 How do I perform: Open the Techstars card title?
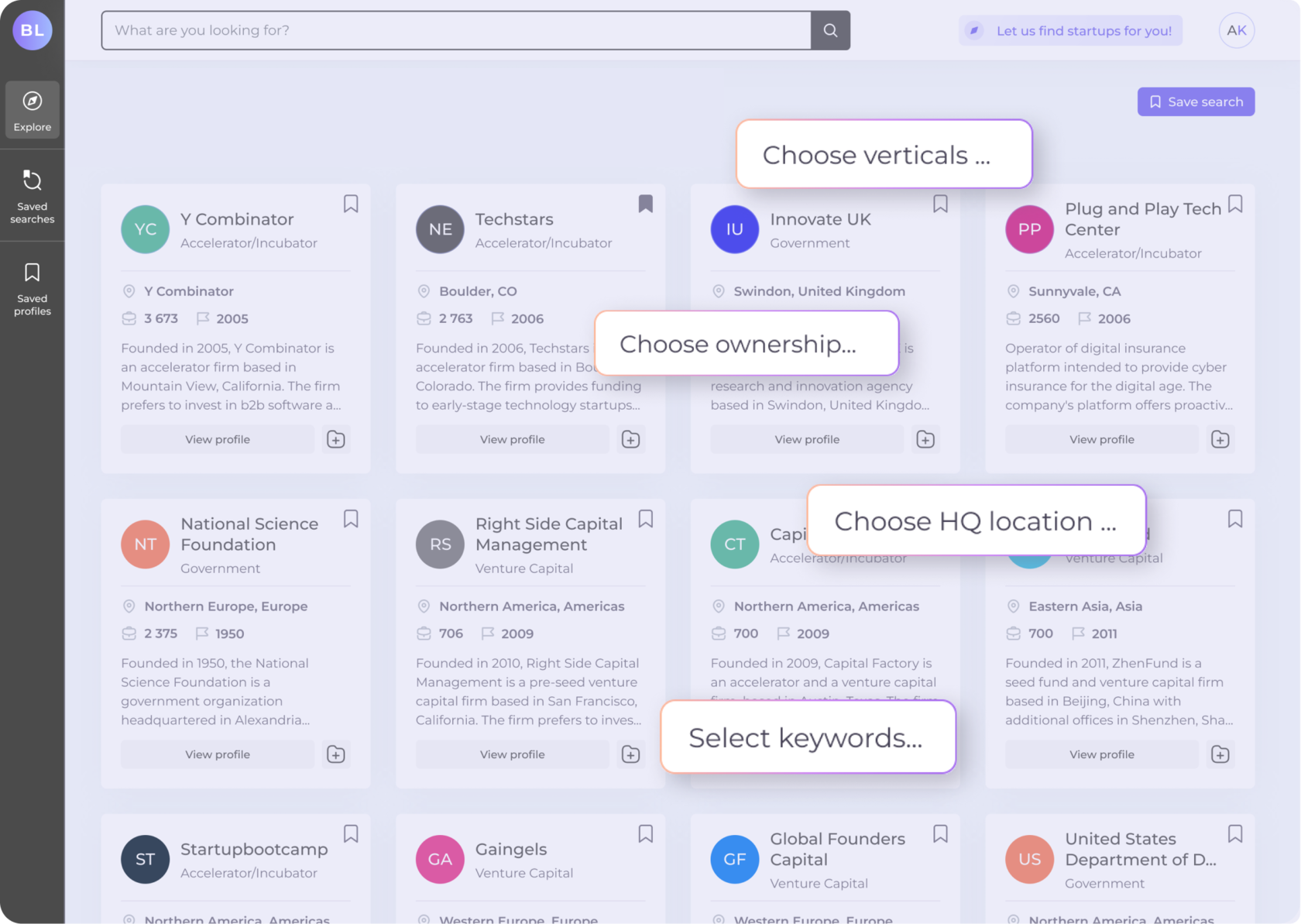coord(514,219)
